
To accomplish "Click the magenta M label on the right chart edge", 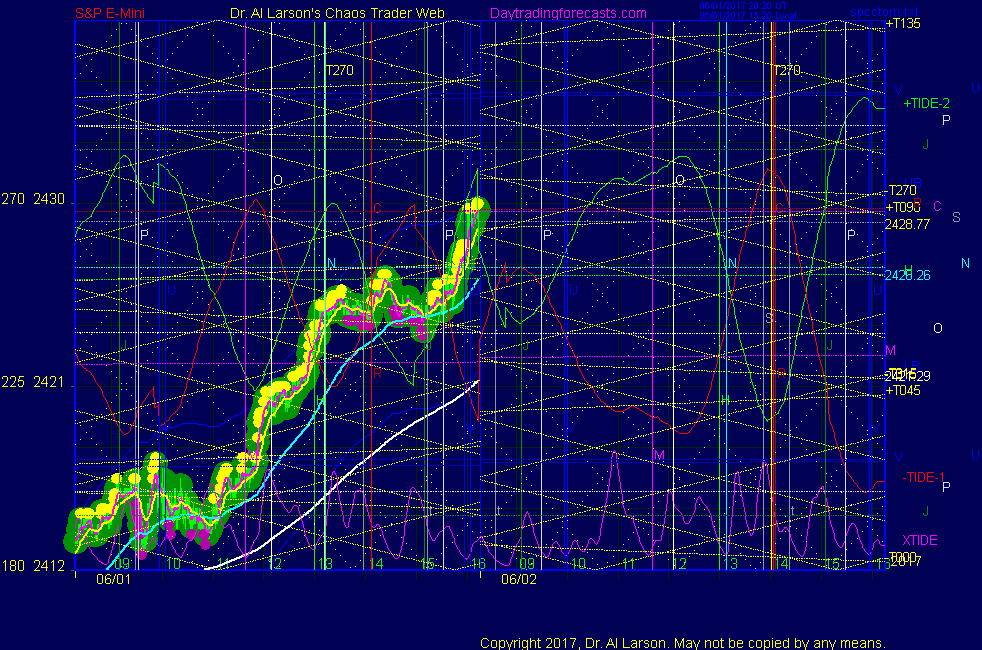I will 891,350.
